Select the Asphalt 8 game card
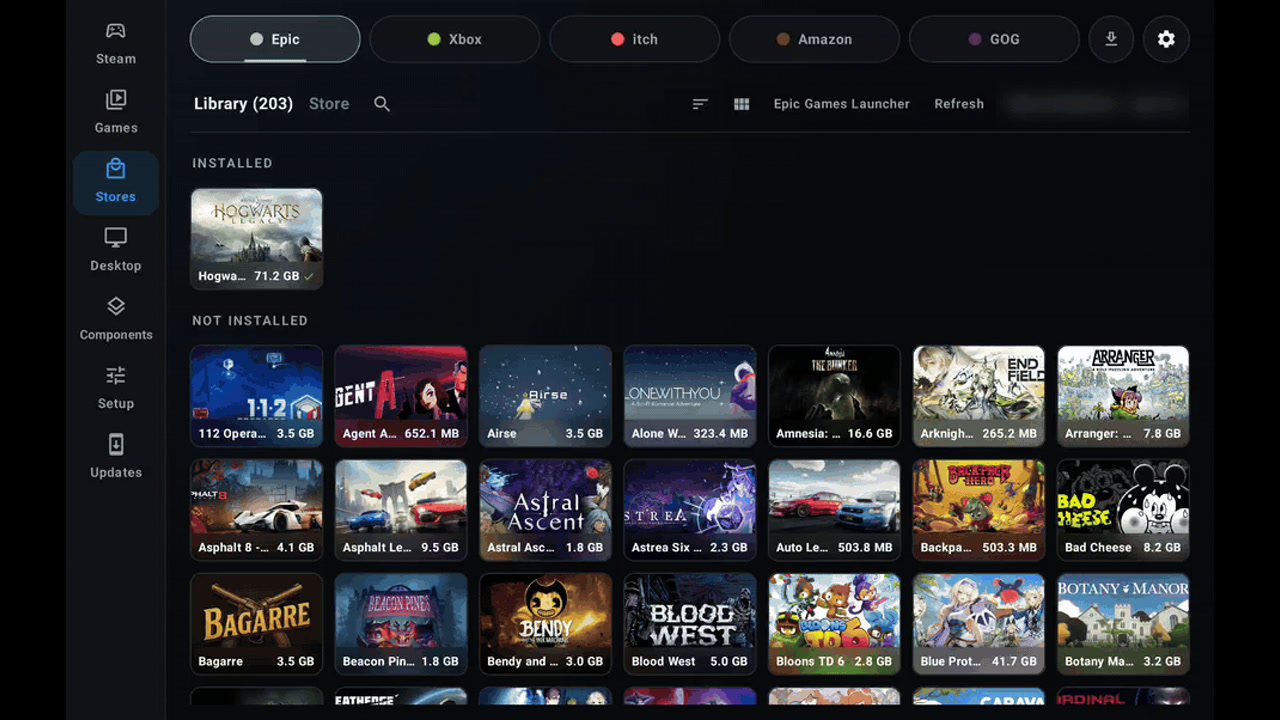 pos(257,510)
